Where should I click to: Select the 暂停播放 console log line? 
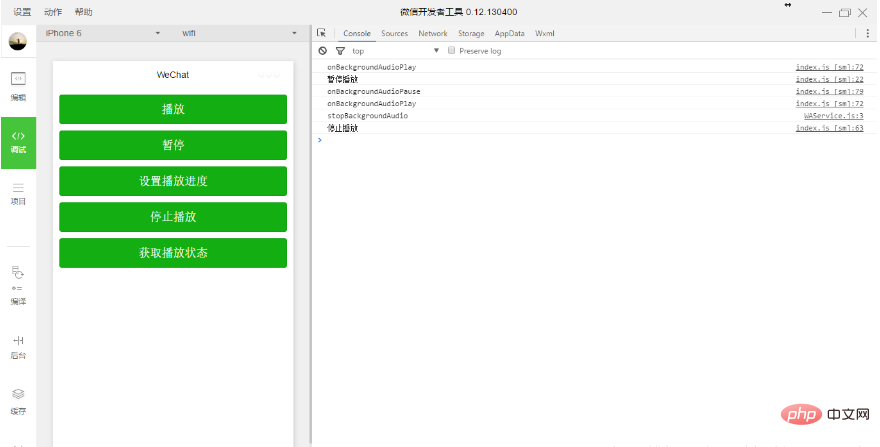click(x=342, y=79)
